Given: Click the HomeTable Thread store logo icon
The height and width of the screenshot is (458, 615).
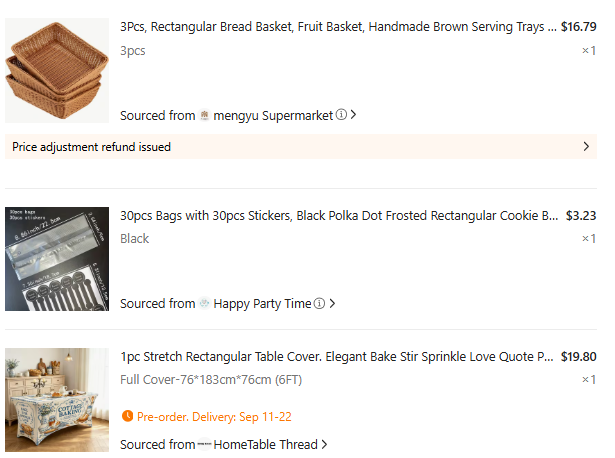Looking at the screenshot, I should [x=204, y=444].
